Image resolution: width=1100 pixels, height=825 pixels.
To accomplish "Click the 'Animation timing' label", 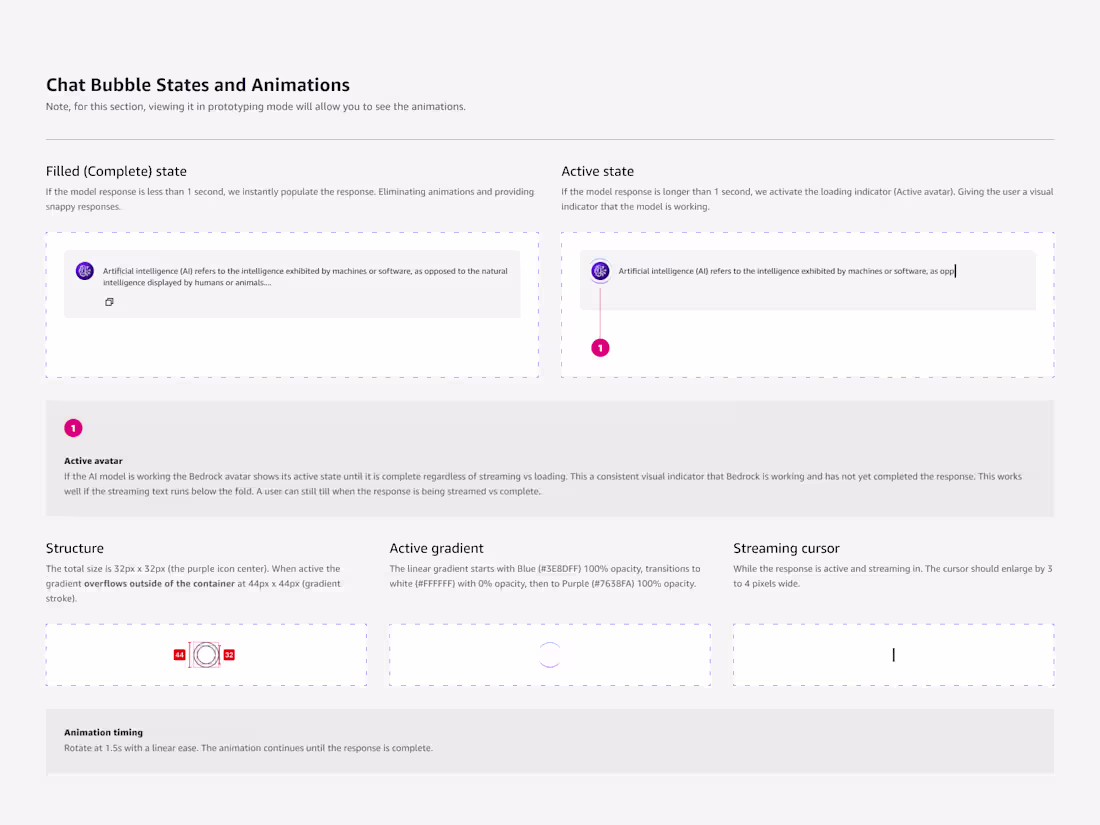I will (x=103, y=732).
